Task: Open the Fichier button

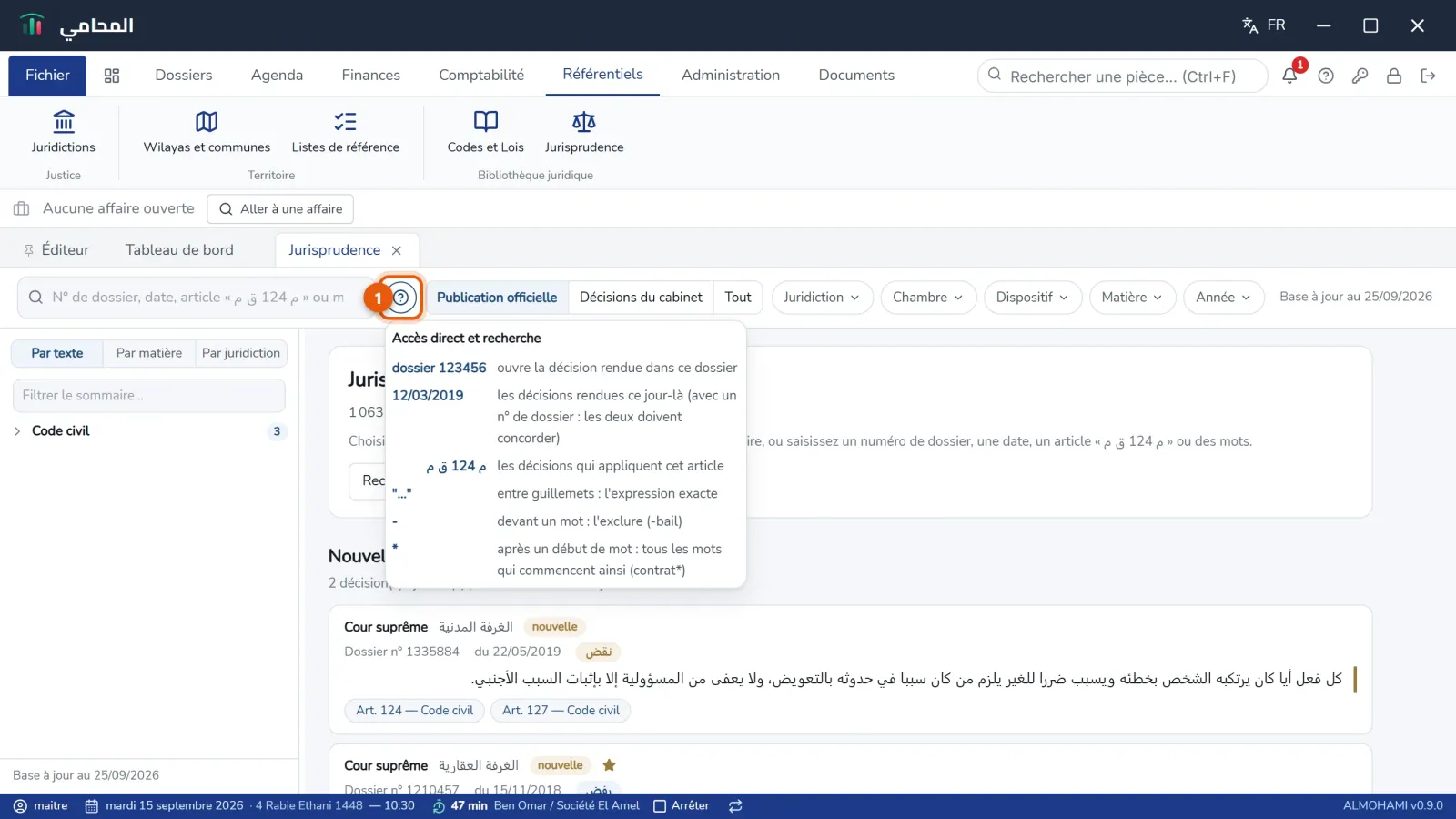Action: click(47, 76)
